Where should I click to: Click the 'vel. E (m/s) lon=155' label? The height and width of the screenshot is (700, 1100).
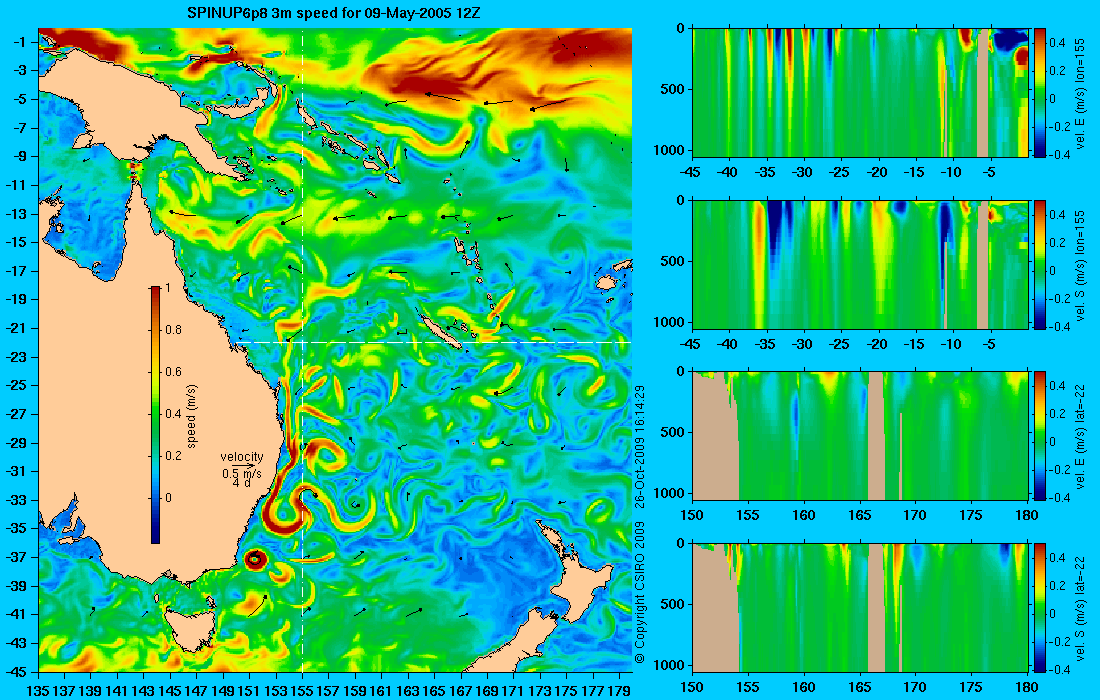[1080, 93]
